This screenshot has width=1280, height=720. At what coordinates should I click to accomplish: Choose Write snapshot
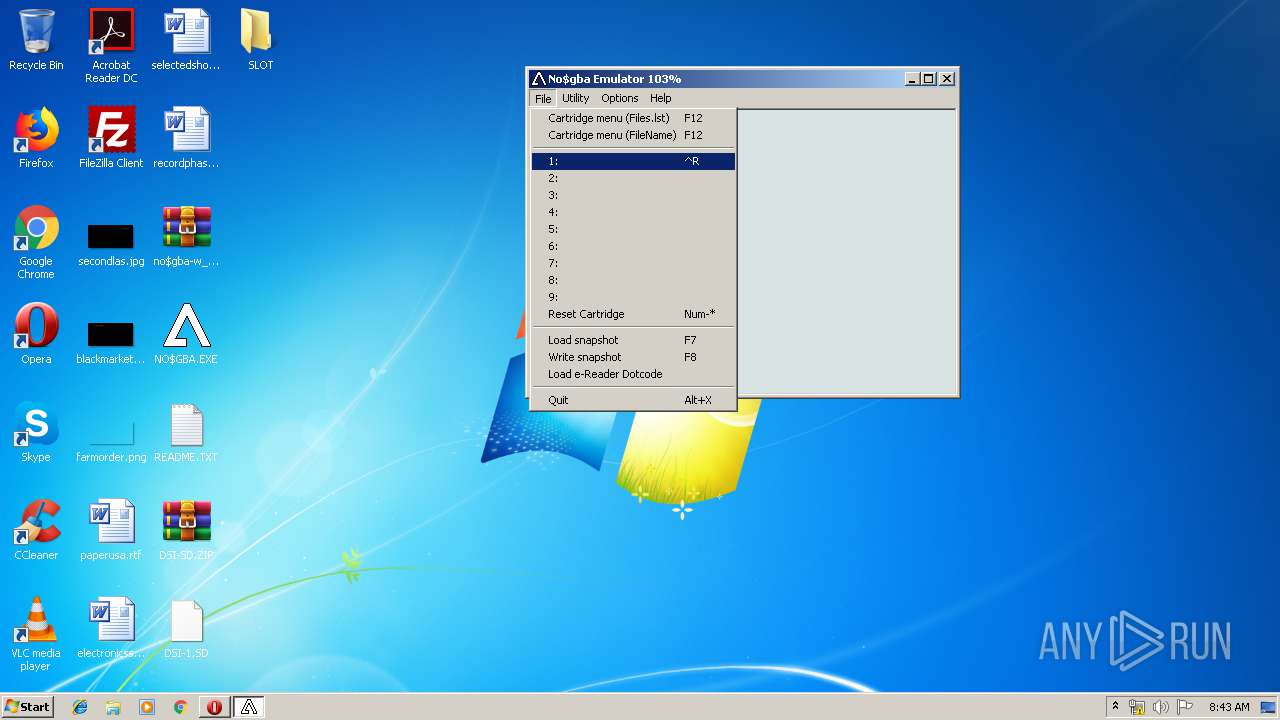click(633, 357)
